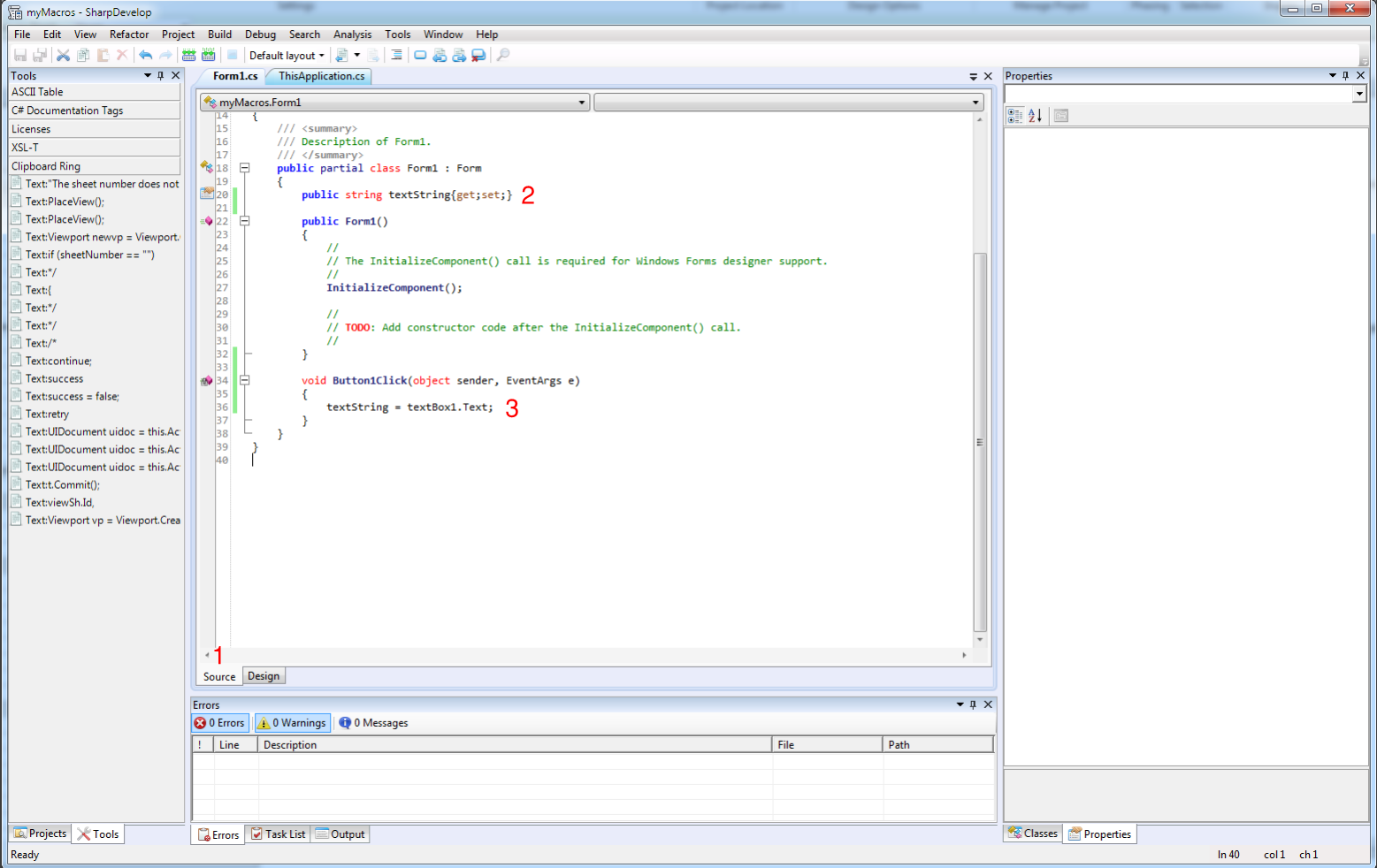Open the Task List panel
Screen dimensions: 1377x868
point(278,834)
